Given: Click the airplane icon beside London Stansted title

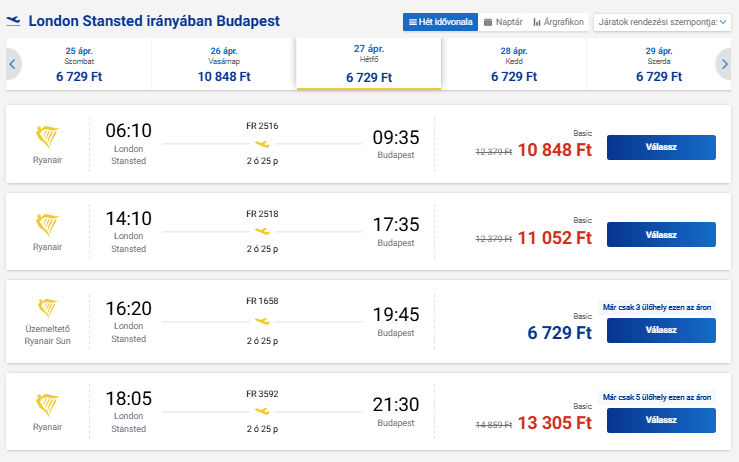Looking at the screenshot, I should pyautogui.click(x=14, y=21).
